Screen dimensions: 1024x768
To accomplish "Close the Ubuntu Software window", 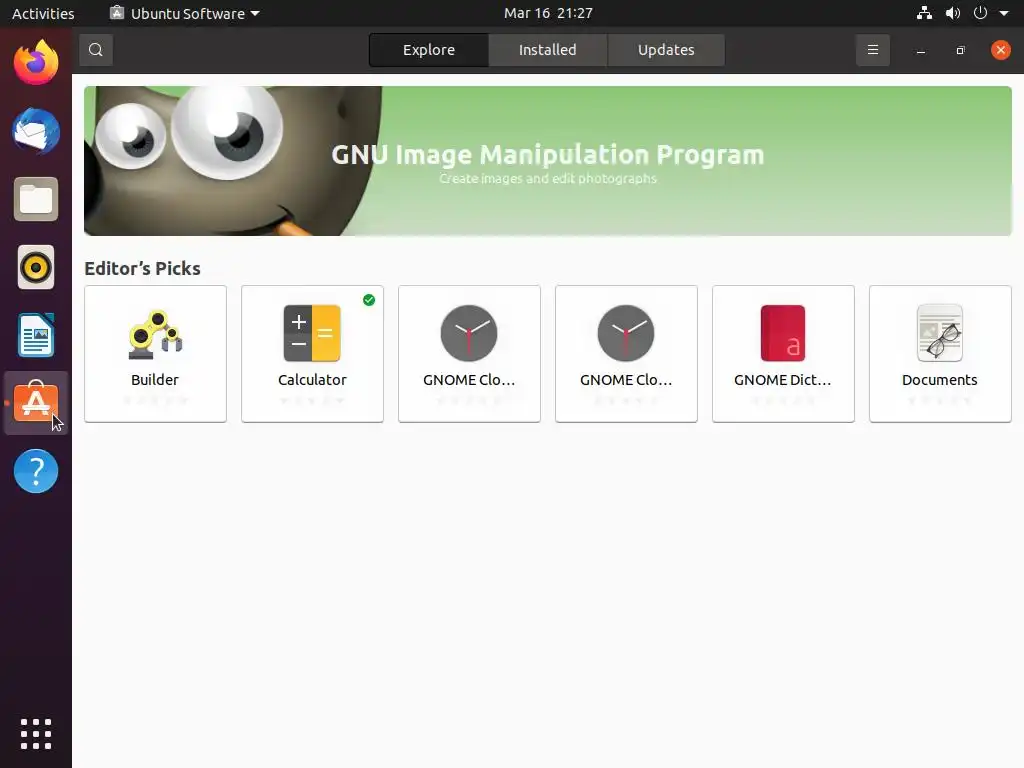I will pos(1000,50).
